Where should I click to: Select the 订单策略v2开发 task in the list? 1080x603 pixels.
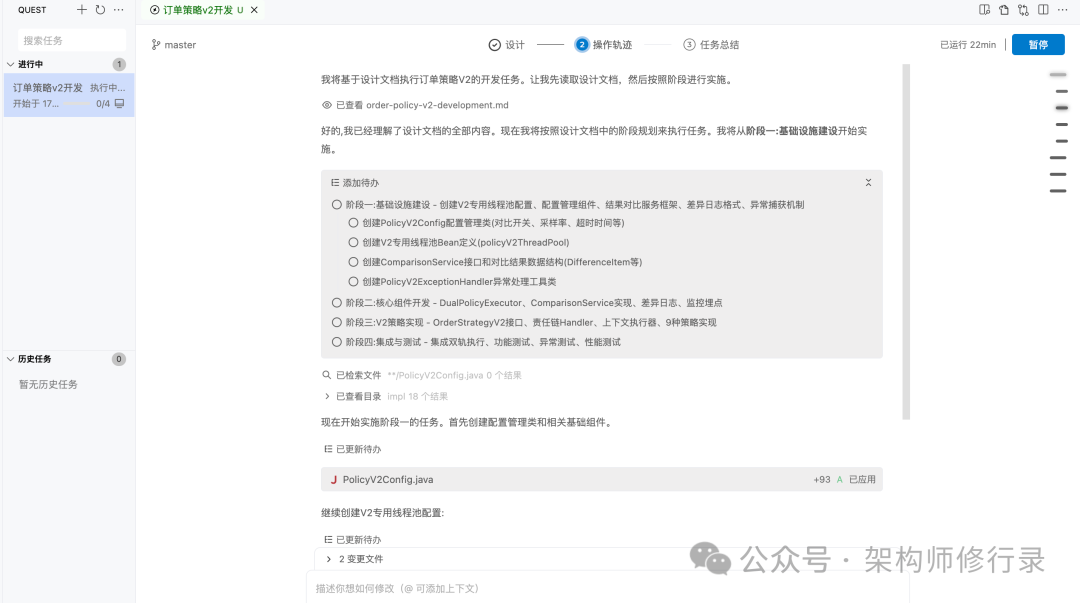tap(69, 95)
